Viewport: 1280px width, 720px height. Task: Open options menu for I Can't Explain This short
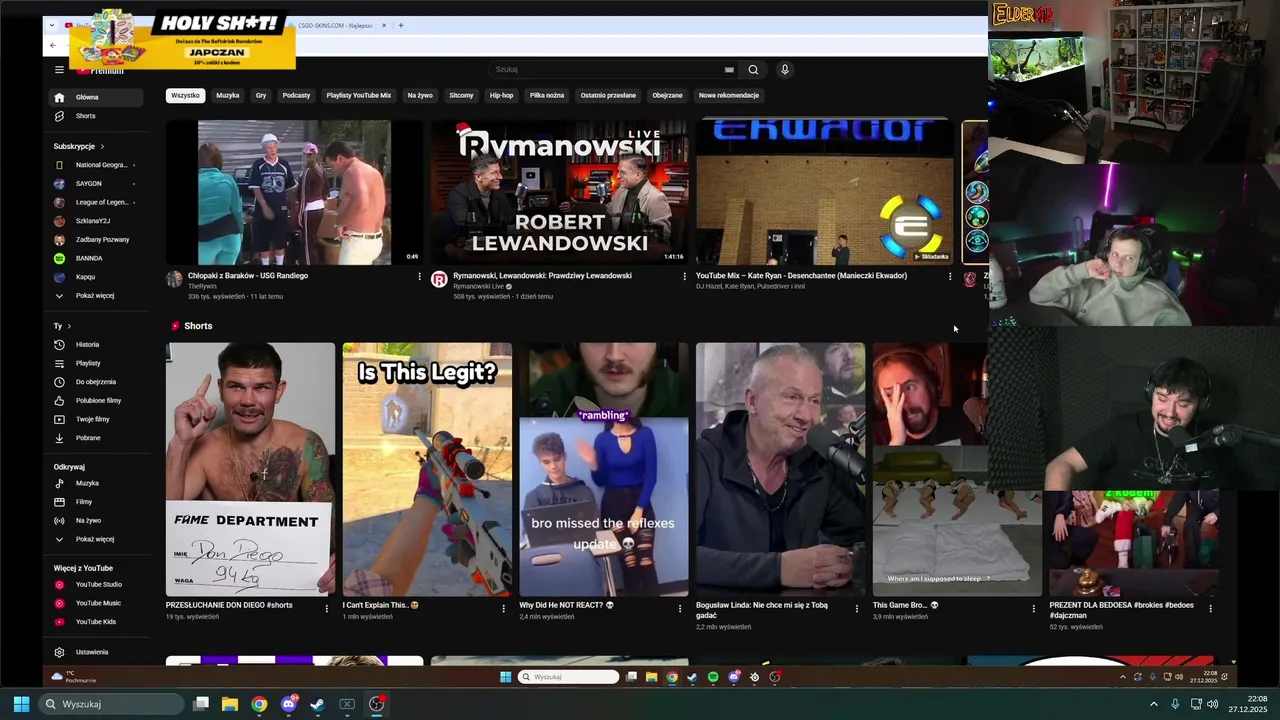pyautogui.click(x=503, y=608)
